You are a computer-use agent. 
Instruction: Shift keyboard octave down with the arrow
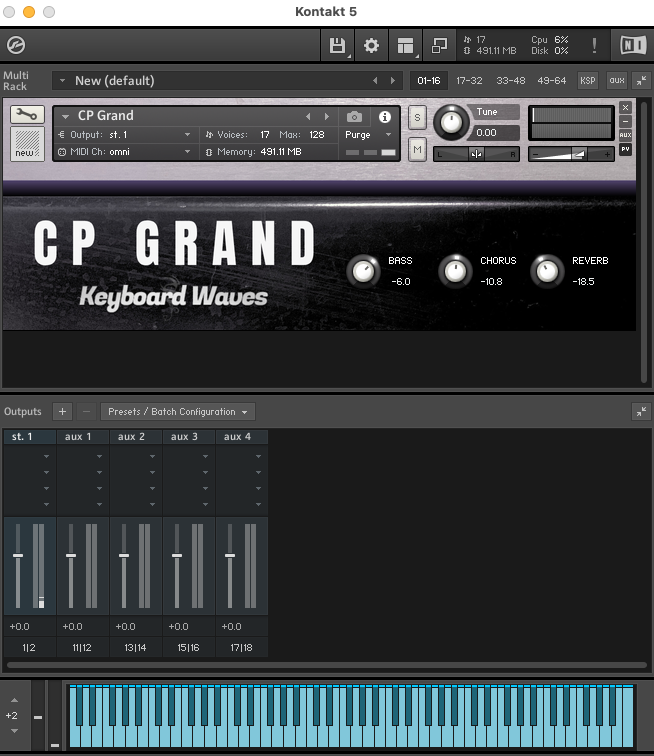[x=14, y=731]
